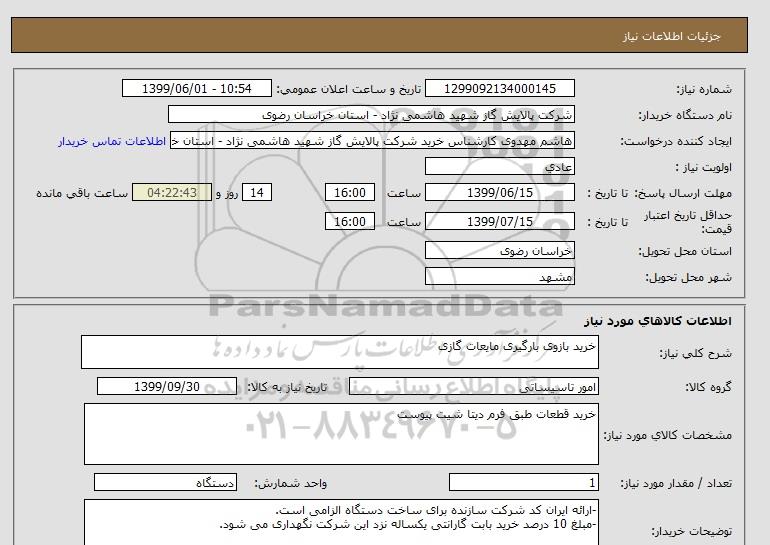
Task: Click the response deadline time 16:00 beside 1399/06/15
Action: pos(350,192)
